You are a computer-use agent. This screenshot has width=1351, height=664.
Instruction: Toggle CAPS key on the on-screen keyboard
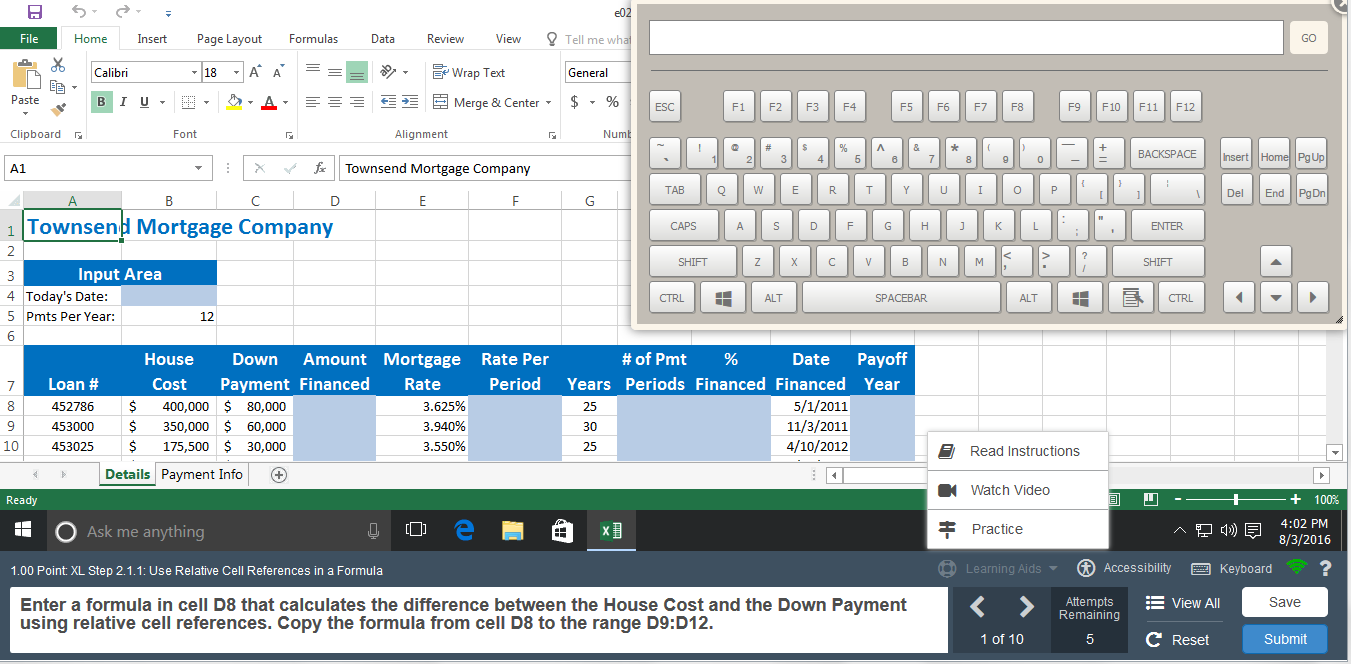(683, 226)
